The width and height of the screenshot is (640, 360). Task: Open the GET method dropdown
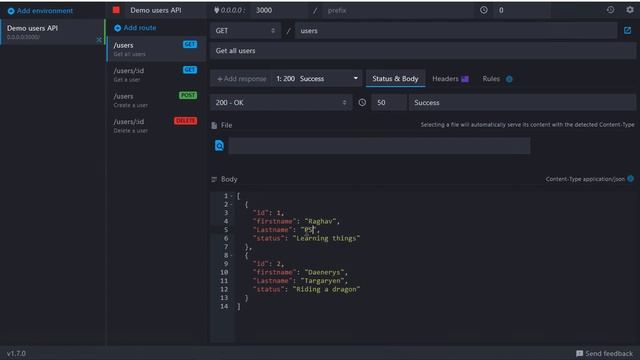pyautogui.click(x=245, y=31)
